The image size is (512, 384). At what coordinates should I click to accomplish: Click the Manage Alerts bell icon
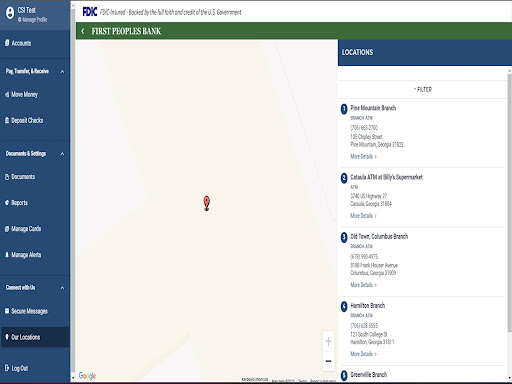click(x=7, y=255)
